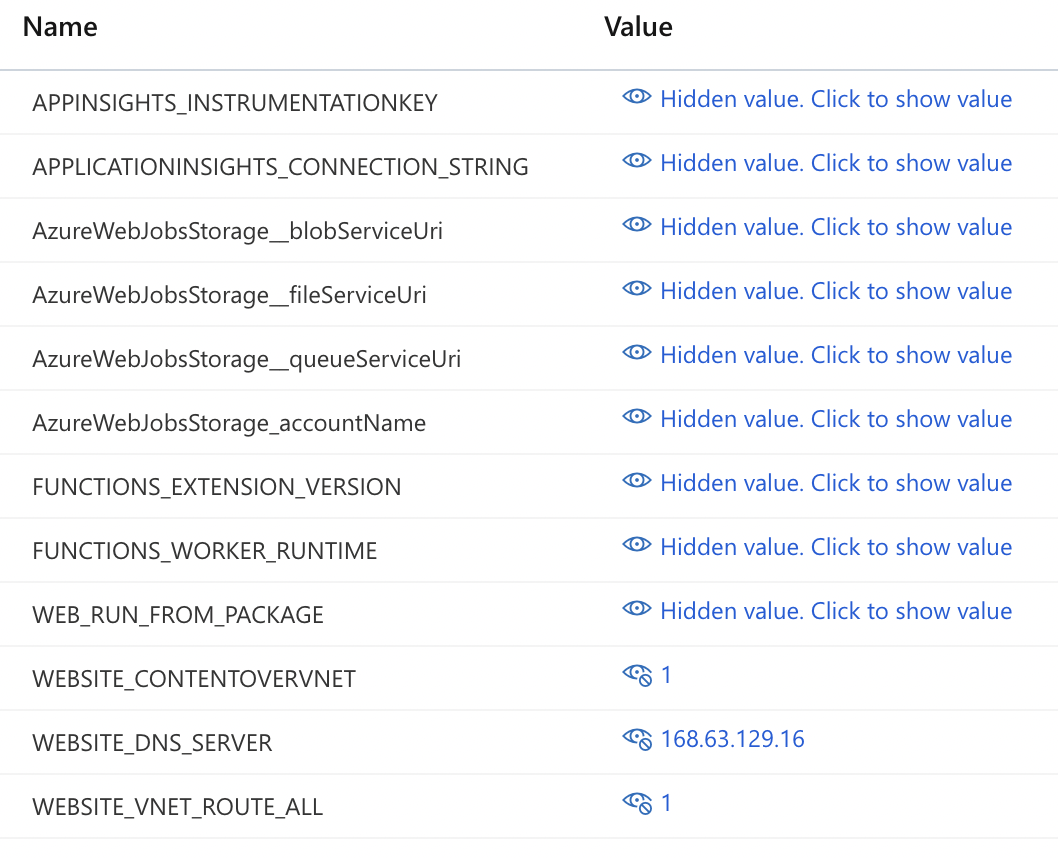Toggle visibility of WEBSITE_CONTENTOVERVNET value
This screenshot has width=1058, height=858.
click(x=639, y=674)
